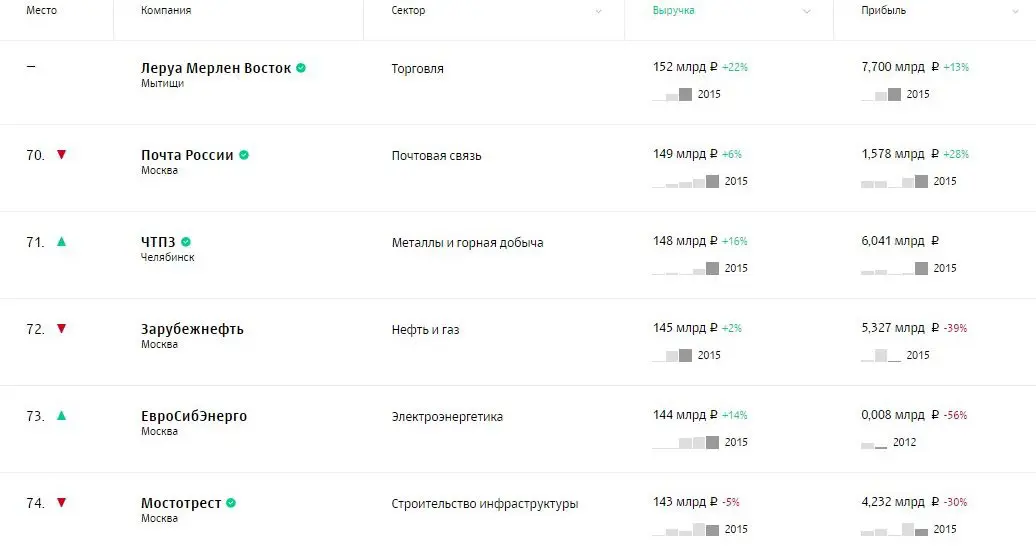Click the red down arrow at rank 72
This screenshot has width=1036, height=546.
[x=61, y=329]
